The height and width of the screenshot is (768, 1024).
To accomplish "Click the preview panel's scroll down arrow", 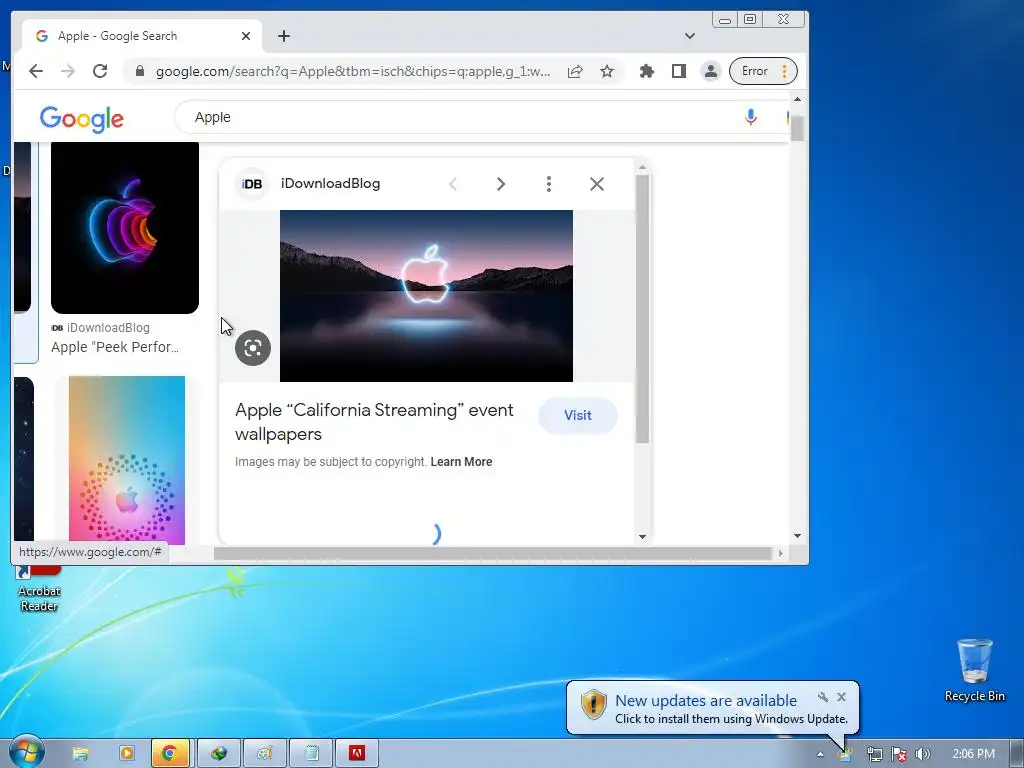I will tap(643, 537).
